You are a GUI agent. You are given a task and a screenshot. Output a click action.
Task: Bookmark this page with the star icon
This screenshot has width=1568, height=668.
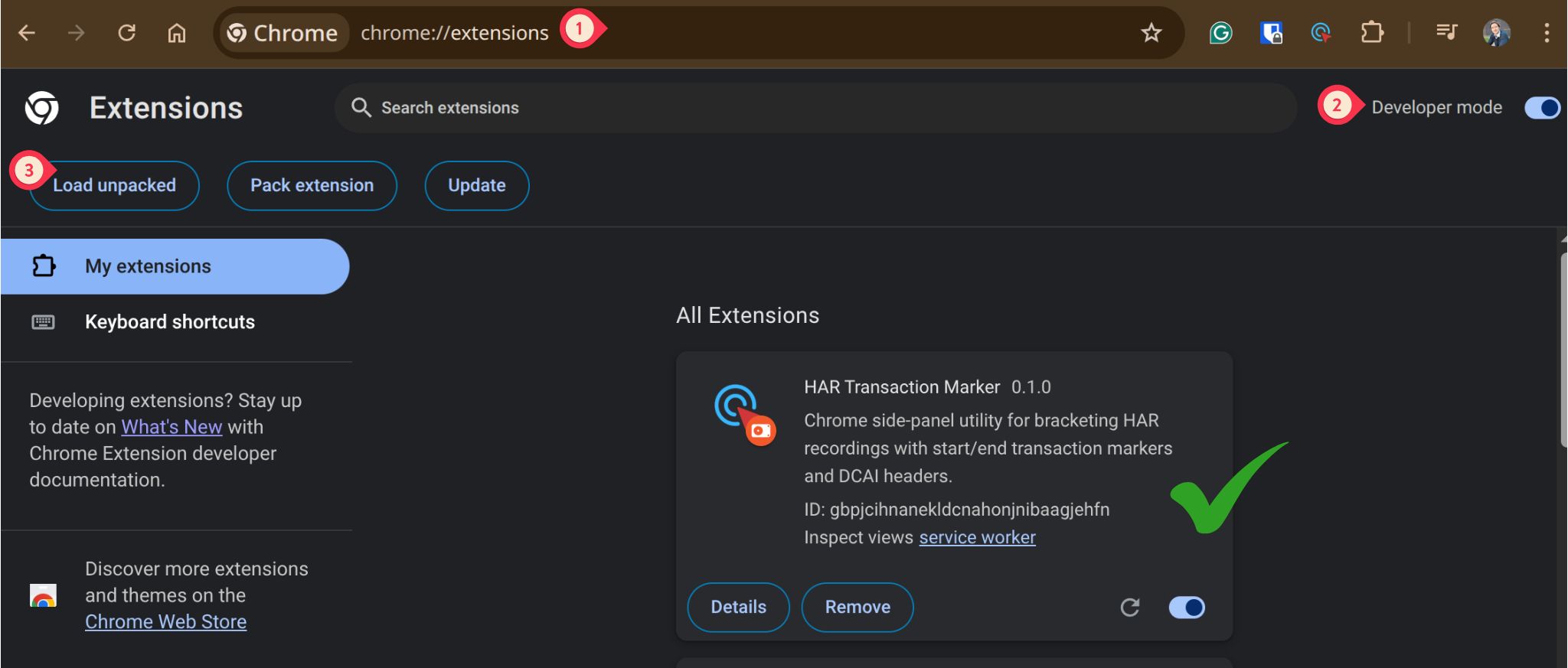[1151, 33]
